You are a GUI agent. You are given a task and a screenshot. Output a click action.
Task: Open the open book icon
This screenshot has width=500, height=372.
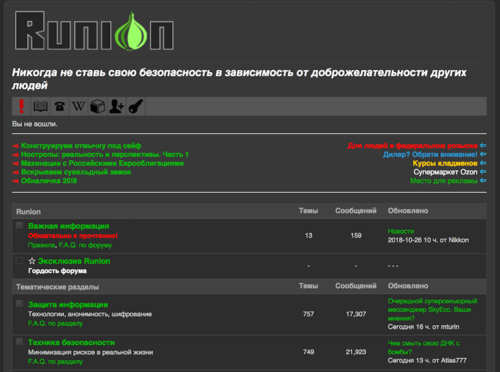pyautogui.click(x=40, y=106)
